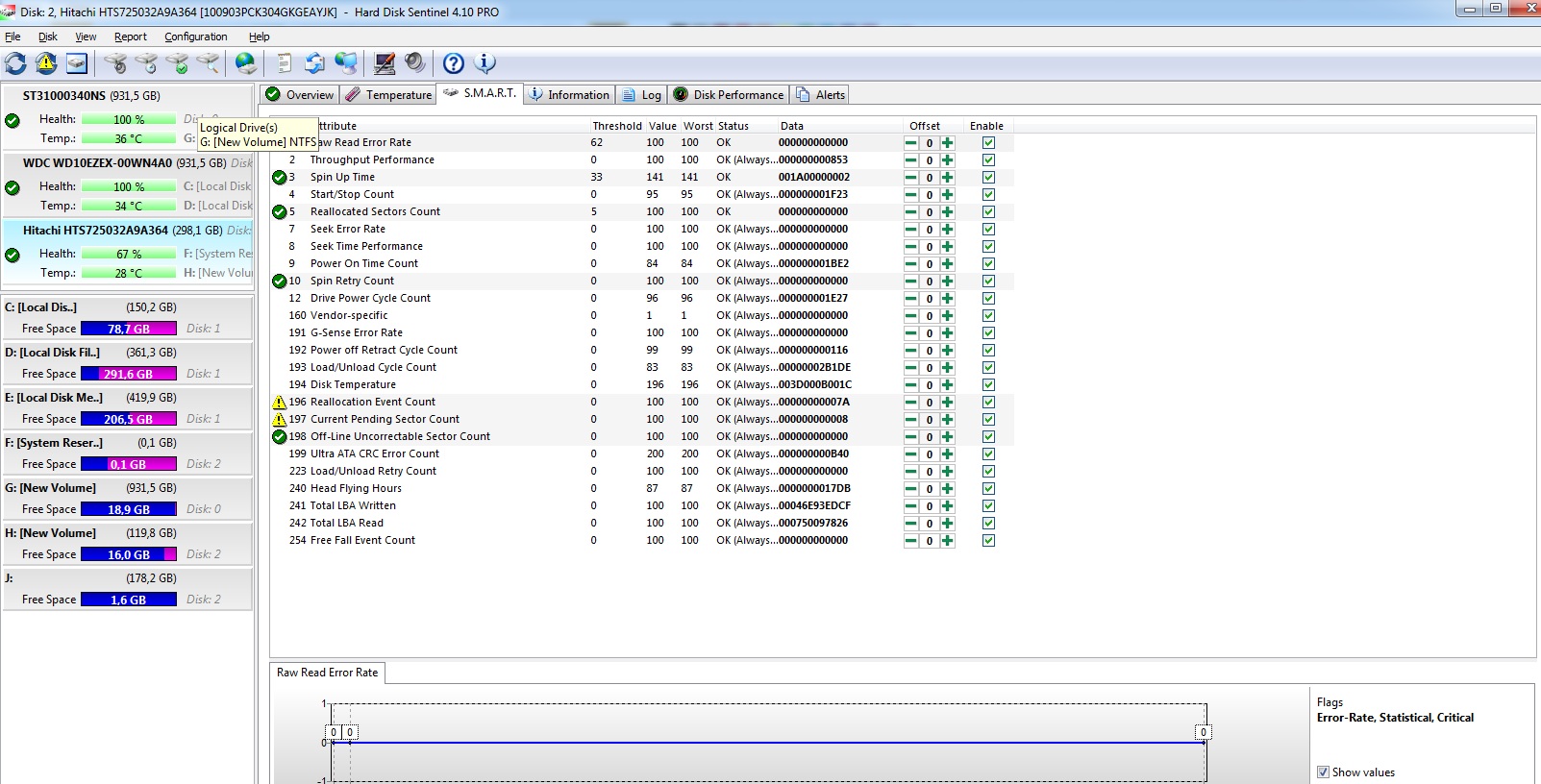
Task: Uncheck Enable for Spin Up Time
Action: [988, 178]
